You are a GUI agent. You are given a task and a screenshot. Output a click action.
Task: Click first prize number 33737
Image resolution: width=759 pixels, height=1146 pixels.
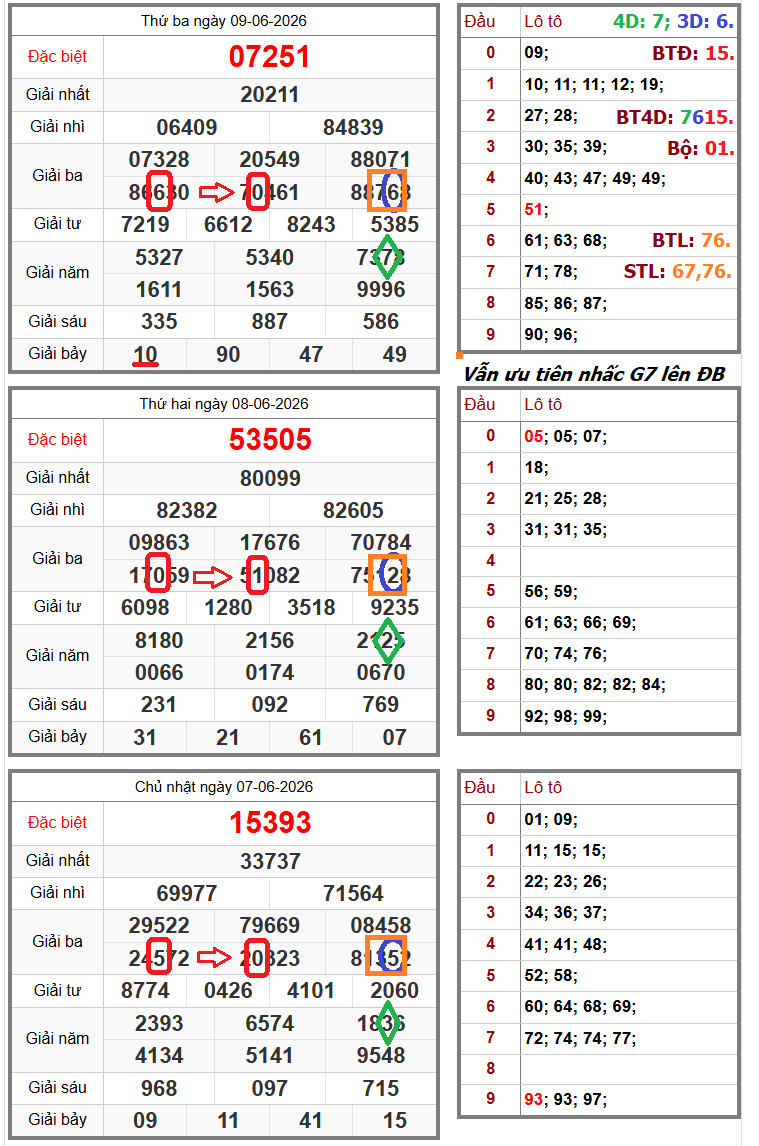270,861
